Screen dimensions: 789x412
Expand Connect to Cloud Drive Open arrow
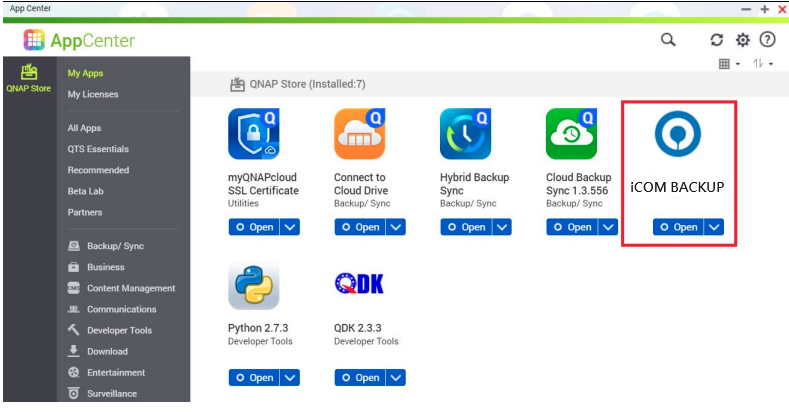coord(396,227)
